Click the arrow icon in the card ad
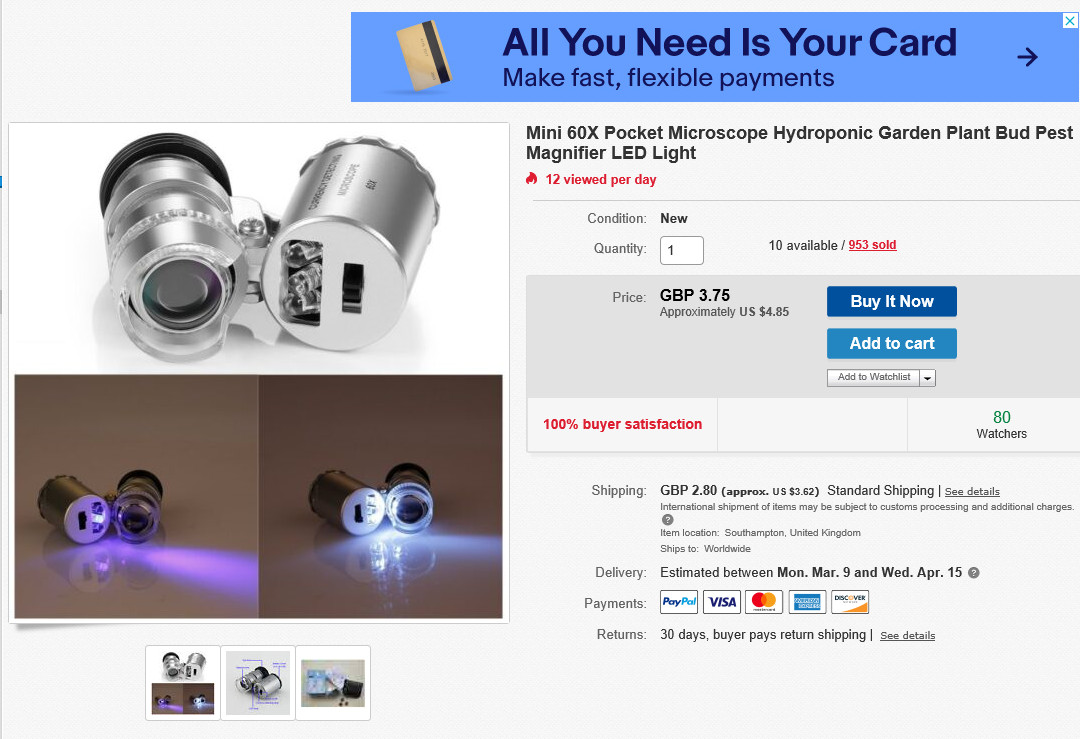 coord(1027,56)
